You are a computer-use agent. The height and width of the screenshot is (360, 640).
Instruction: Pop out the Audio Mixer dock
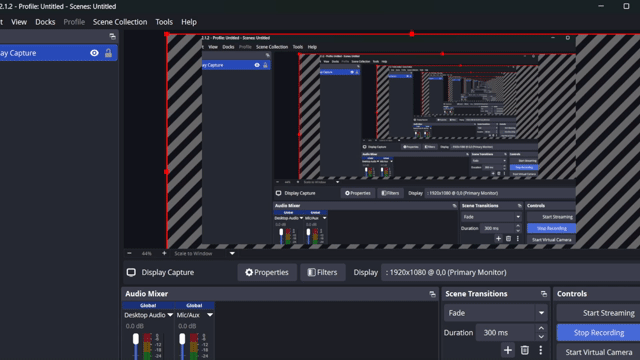432,294
